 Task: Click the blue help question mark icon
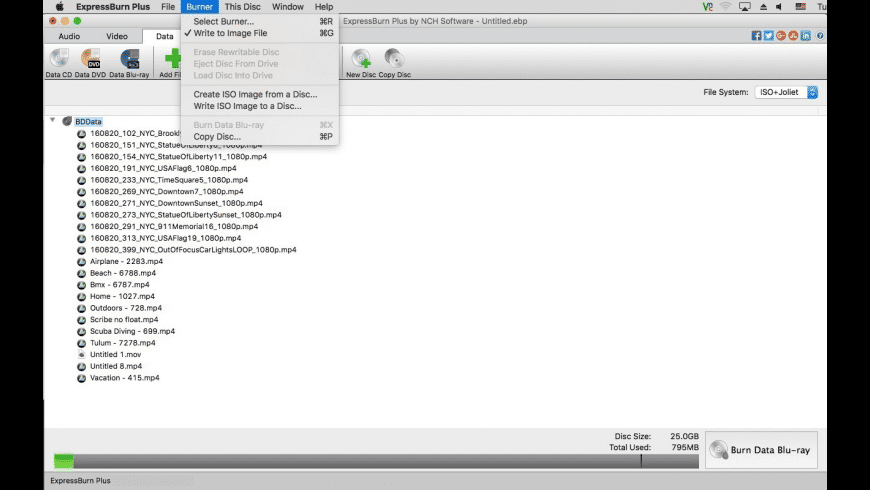(820, 36)
